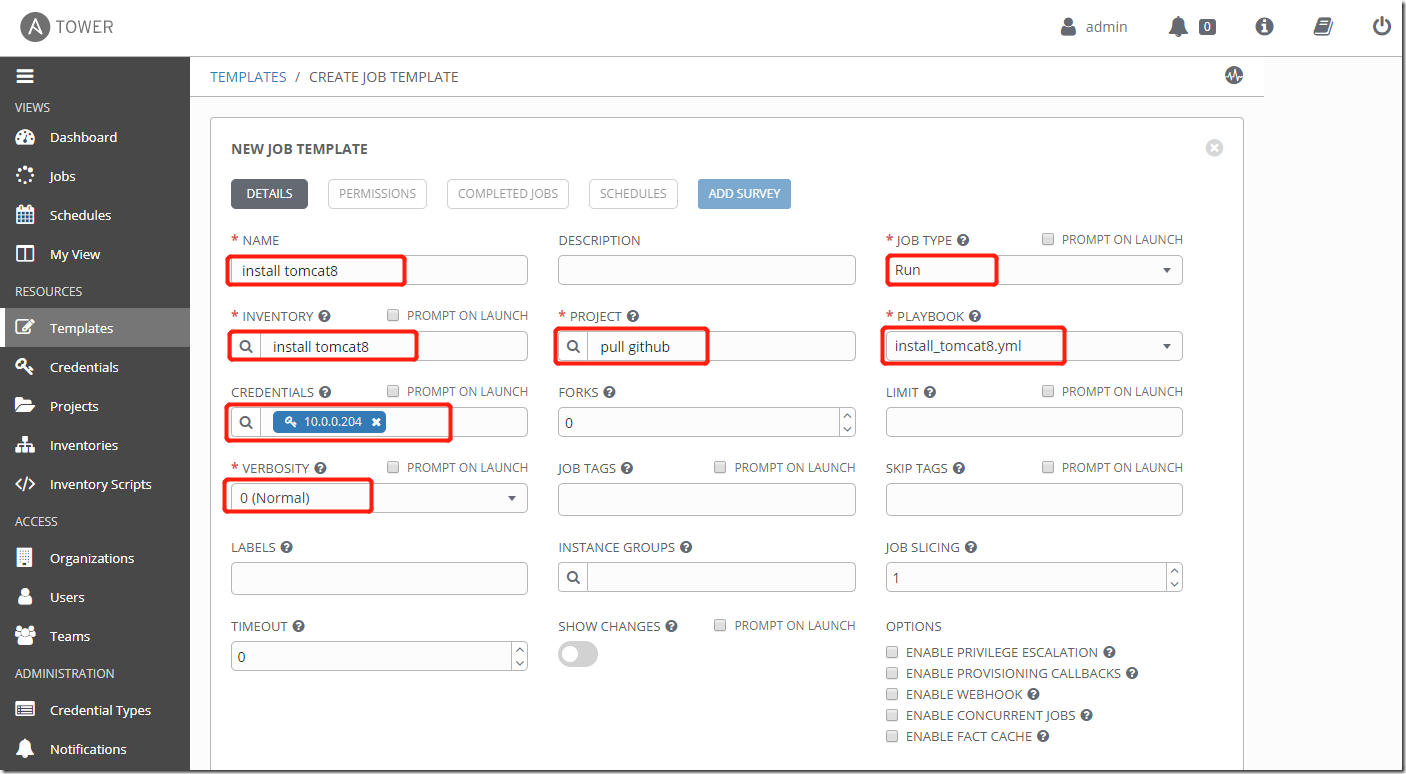Enable Prompt on Launch for Credentials
1406x774 pixels.
click(393, 391)
